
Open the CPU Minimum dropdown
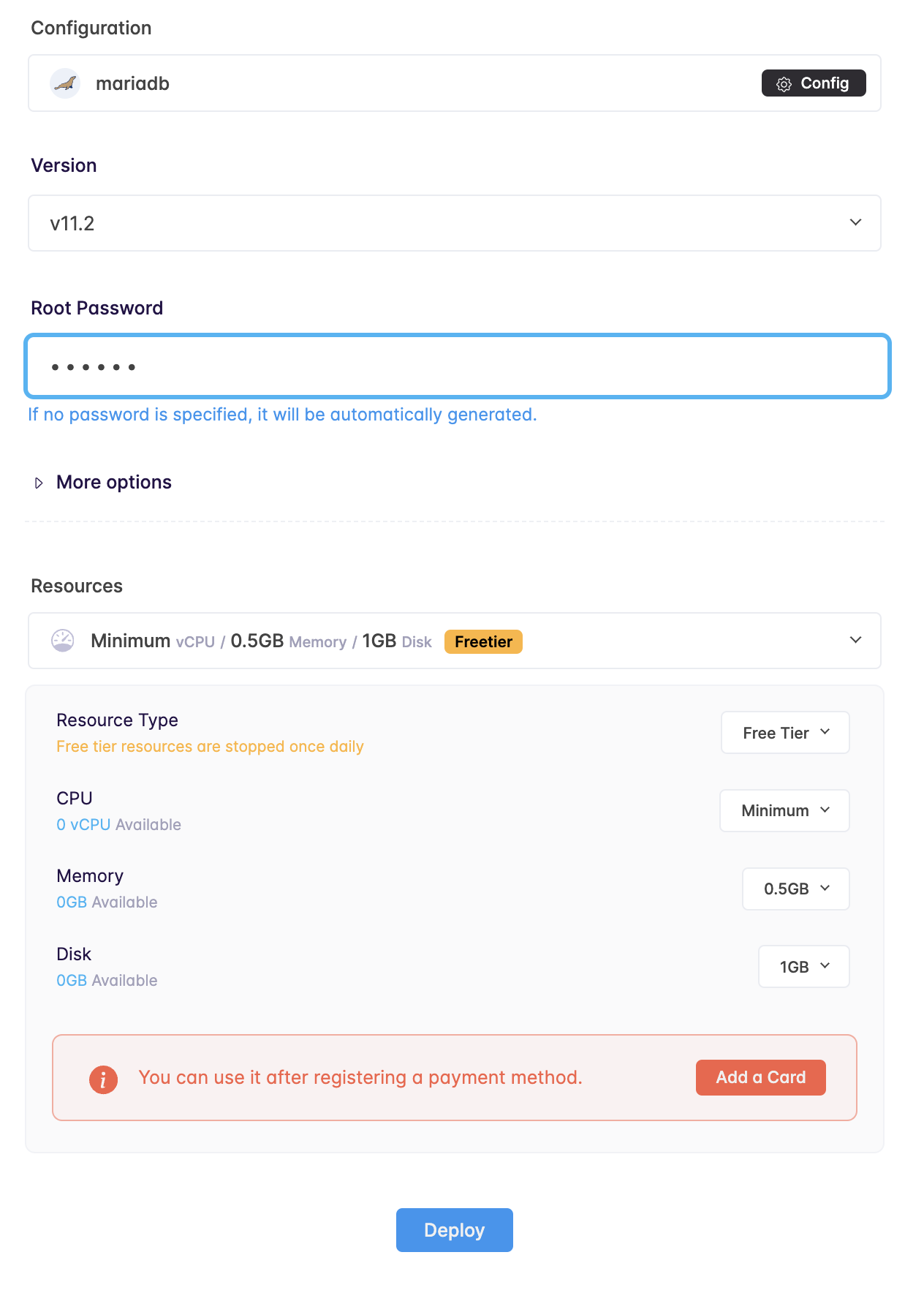(784, 810)
